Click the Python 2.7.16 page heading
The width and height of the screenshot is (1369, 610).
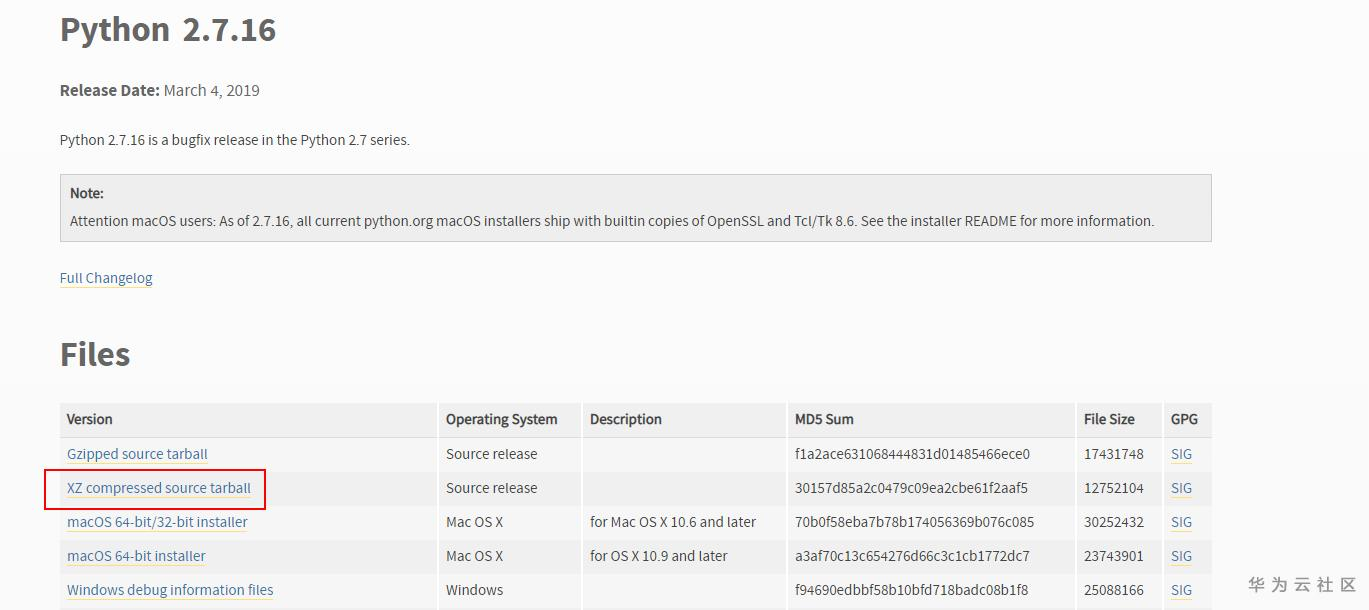pos(168,29)
